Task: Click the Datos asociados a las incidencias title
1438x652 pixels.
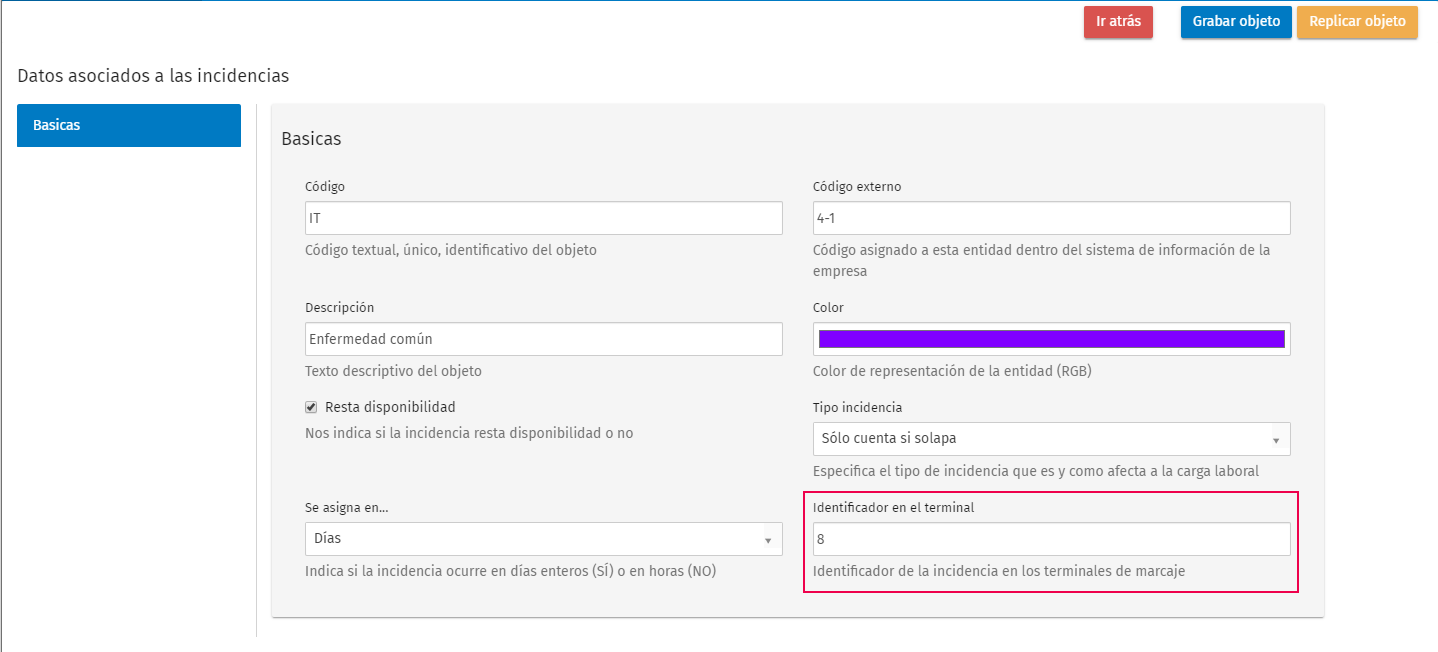Action: [x=153, y=75]
